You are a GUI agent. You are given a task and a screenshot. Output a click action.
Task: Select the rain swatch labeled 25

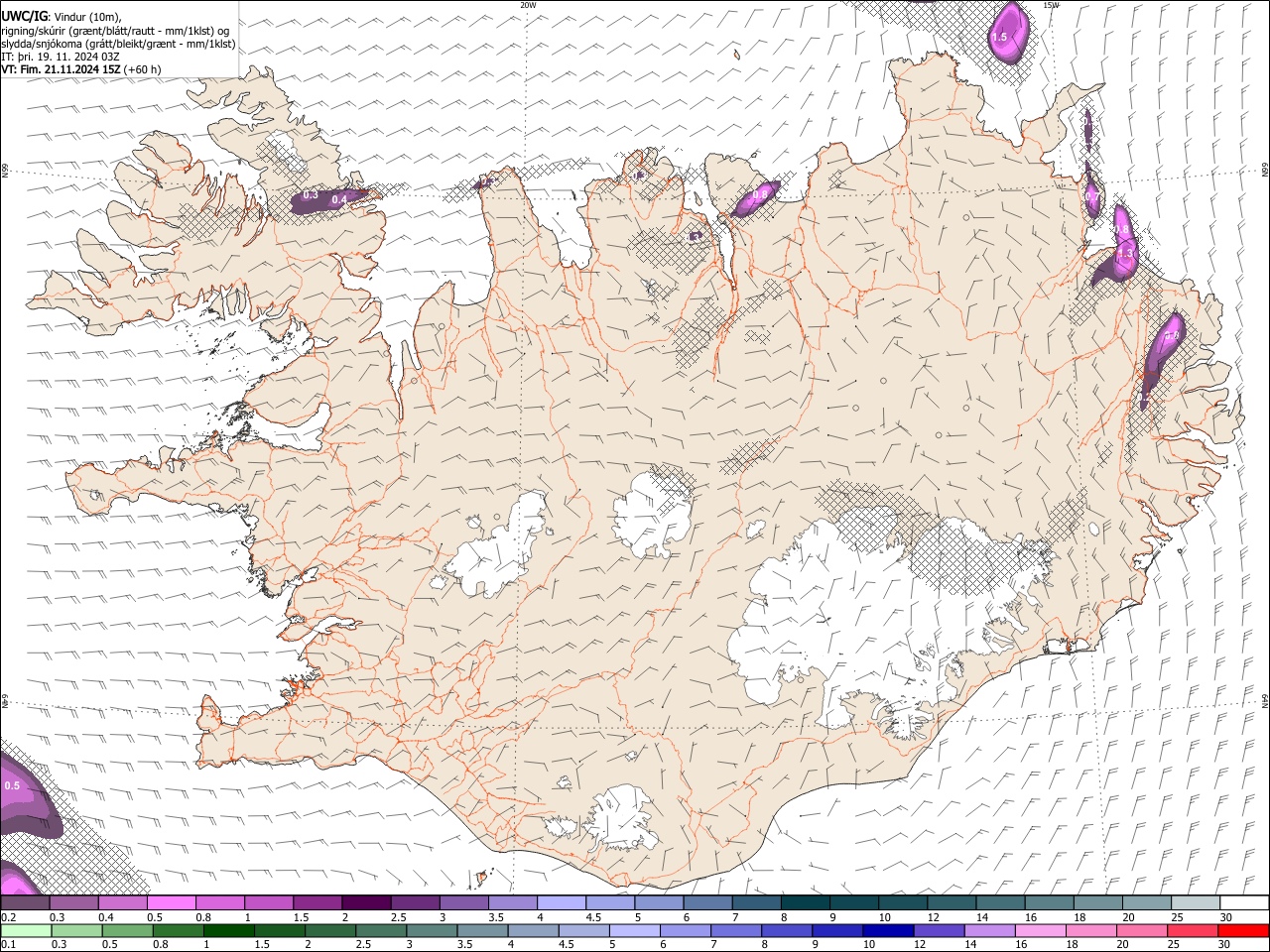point(1192,930)
